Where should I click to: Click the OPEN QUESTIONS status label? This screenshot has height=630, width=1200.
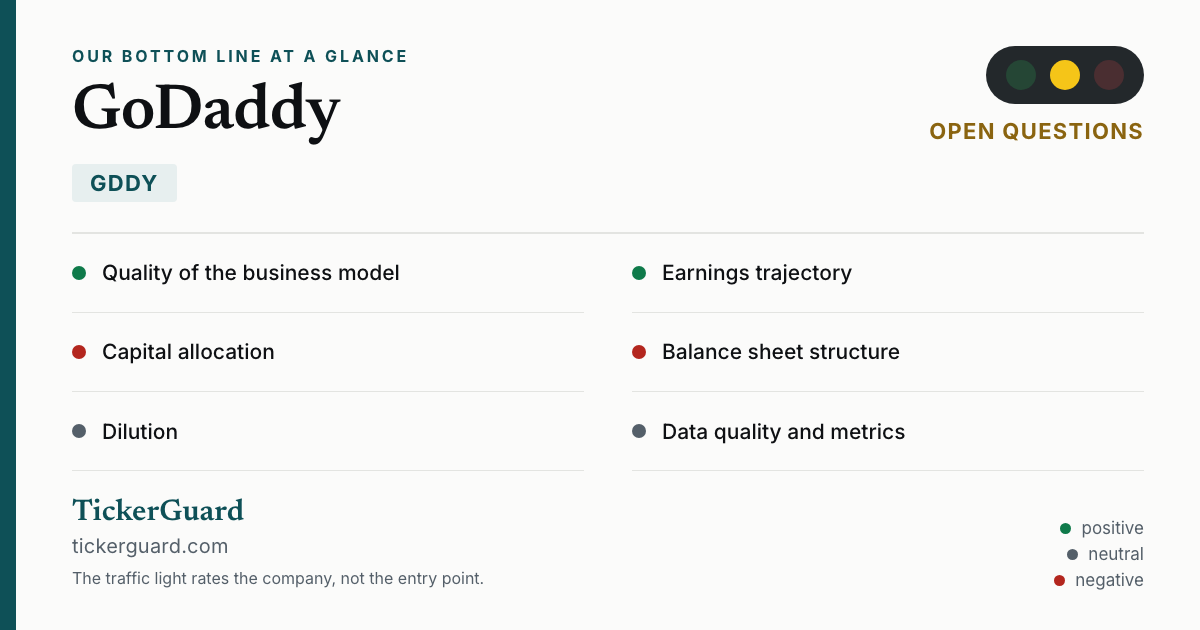(1036, 132)
